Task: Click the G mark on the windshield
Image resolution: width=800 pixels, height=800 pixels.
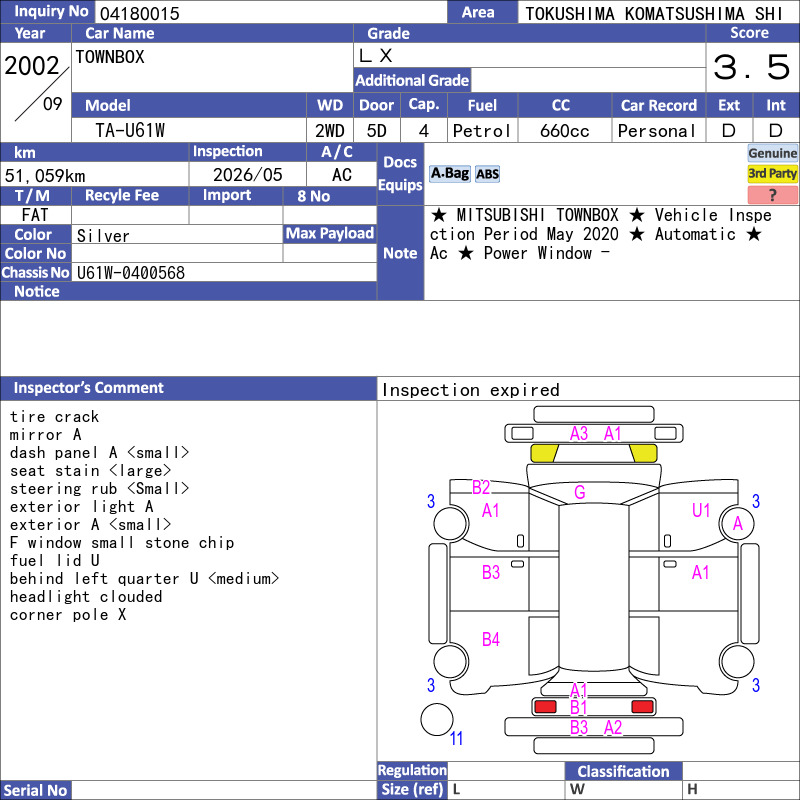Action: click(580, 492)
